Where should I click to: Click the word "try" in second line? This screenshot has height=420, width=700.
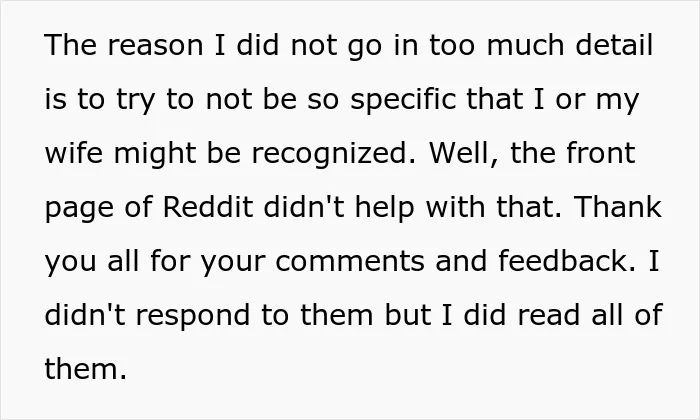coord(135,101)
